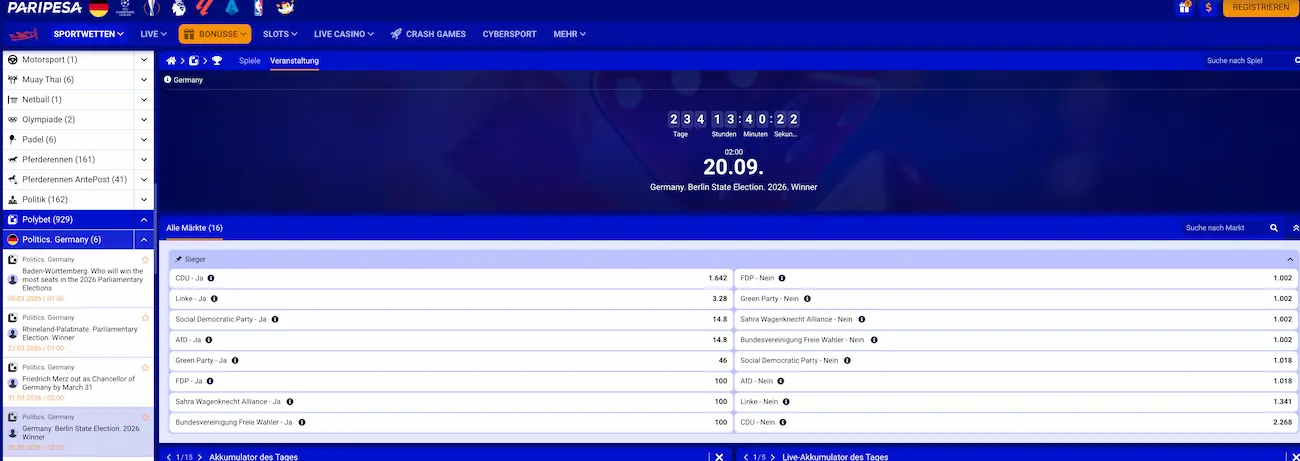Open the Europa League trophy shortcut icon
The height and width of the screenshot is (461, 1300).
pyautogui.click(x=151, y=8)
